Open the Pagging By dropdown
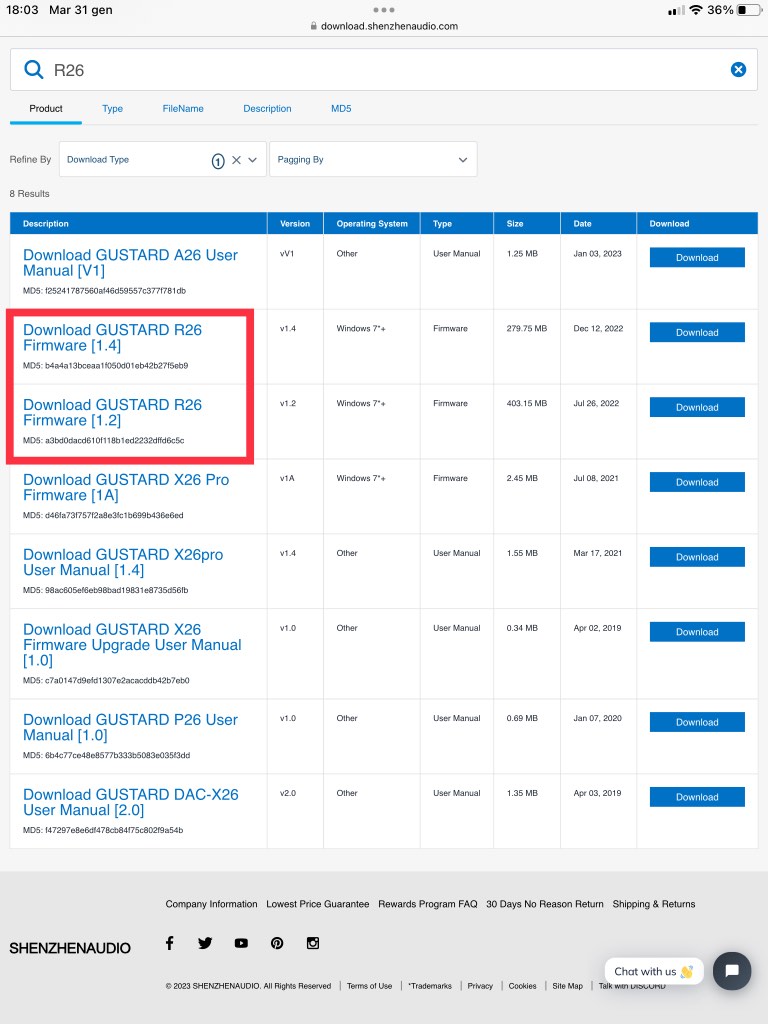768x1024 pixels. (373, 159)
